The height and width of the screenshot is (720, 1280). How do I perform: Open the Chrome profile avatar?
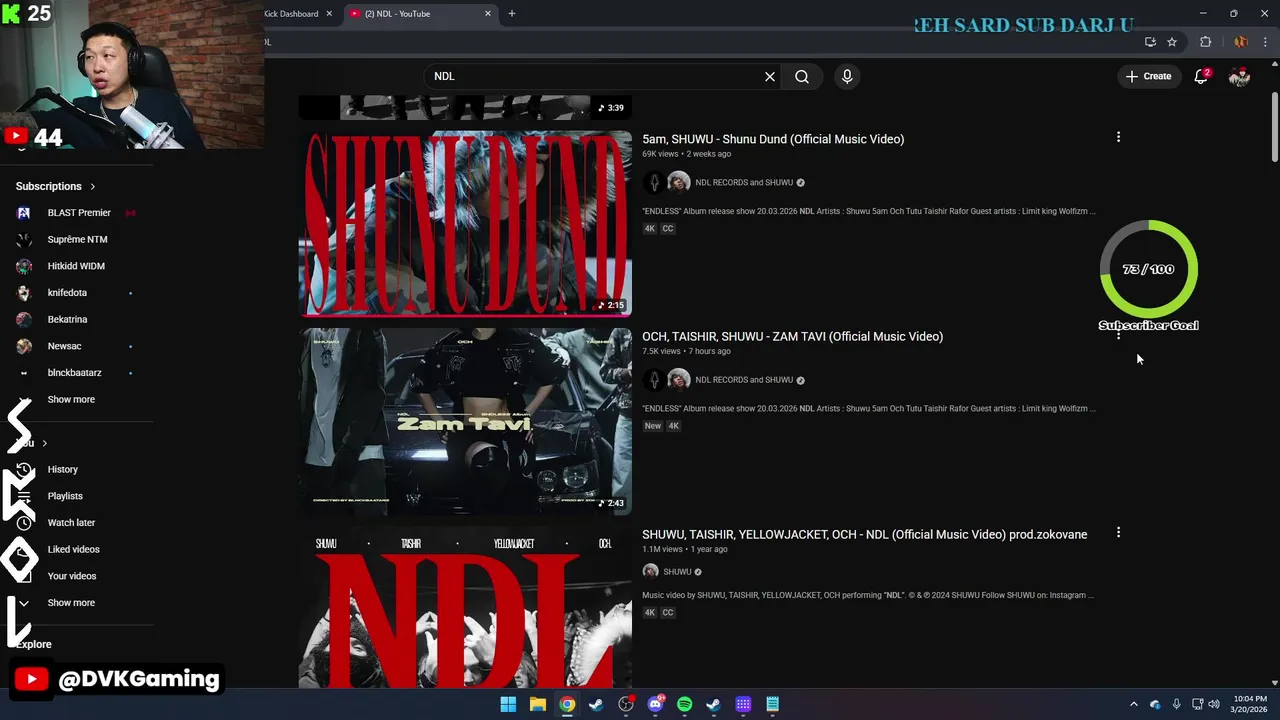click(x=1240, y=42)
